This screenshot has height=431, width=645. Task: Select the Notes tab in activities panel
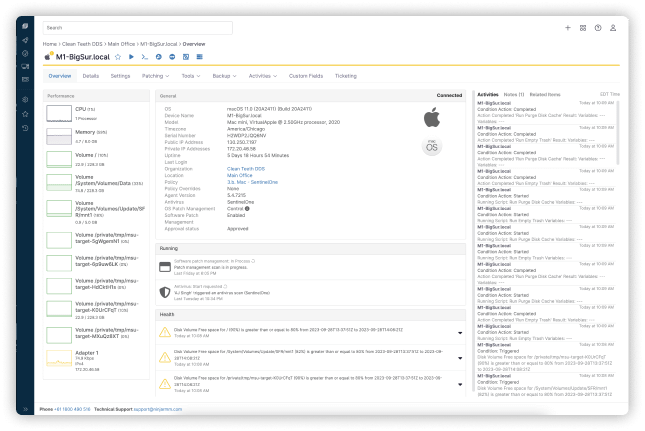coord(513,94)
